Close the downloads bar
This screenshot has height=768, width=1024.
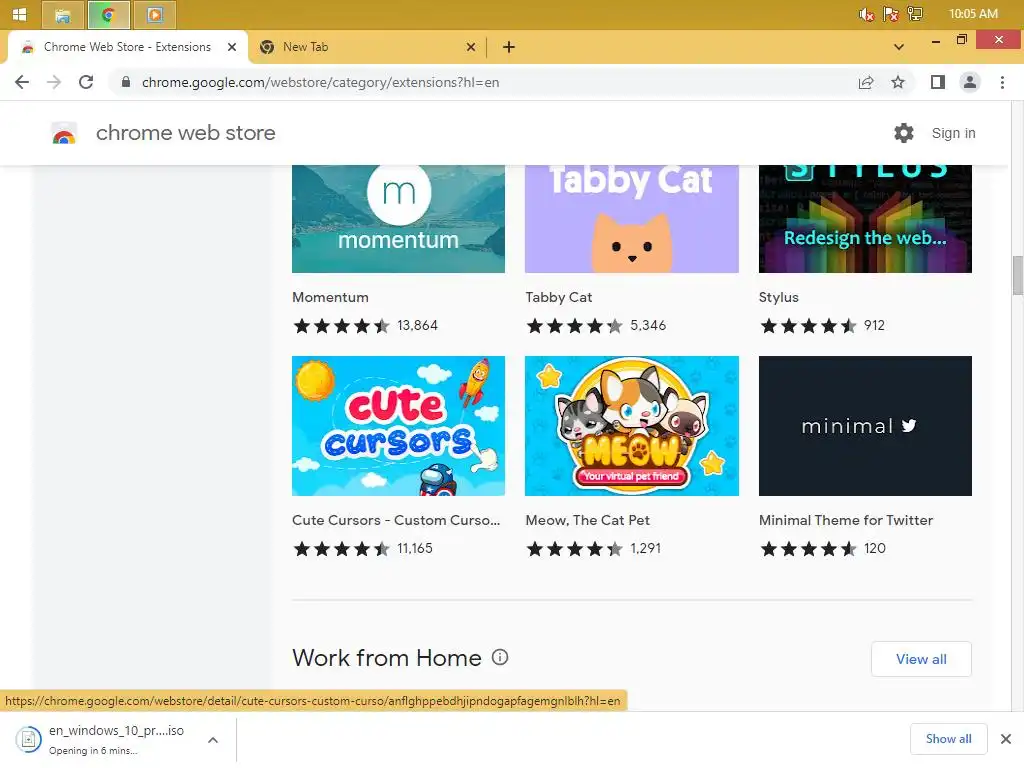click(x=1006, y=739)
